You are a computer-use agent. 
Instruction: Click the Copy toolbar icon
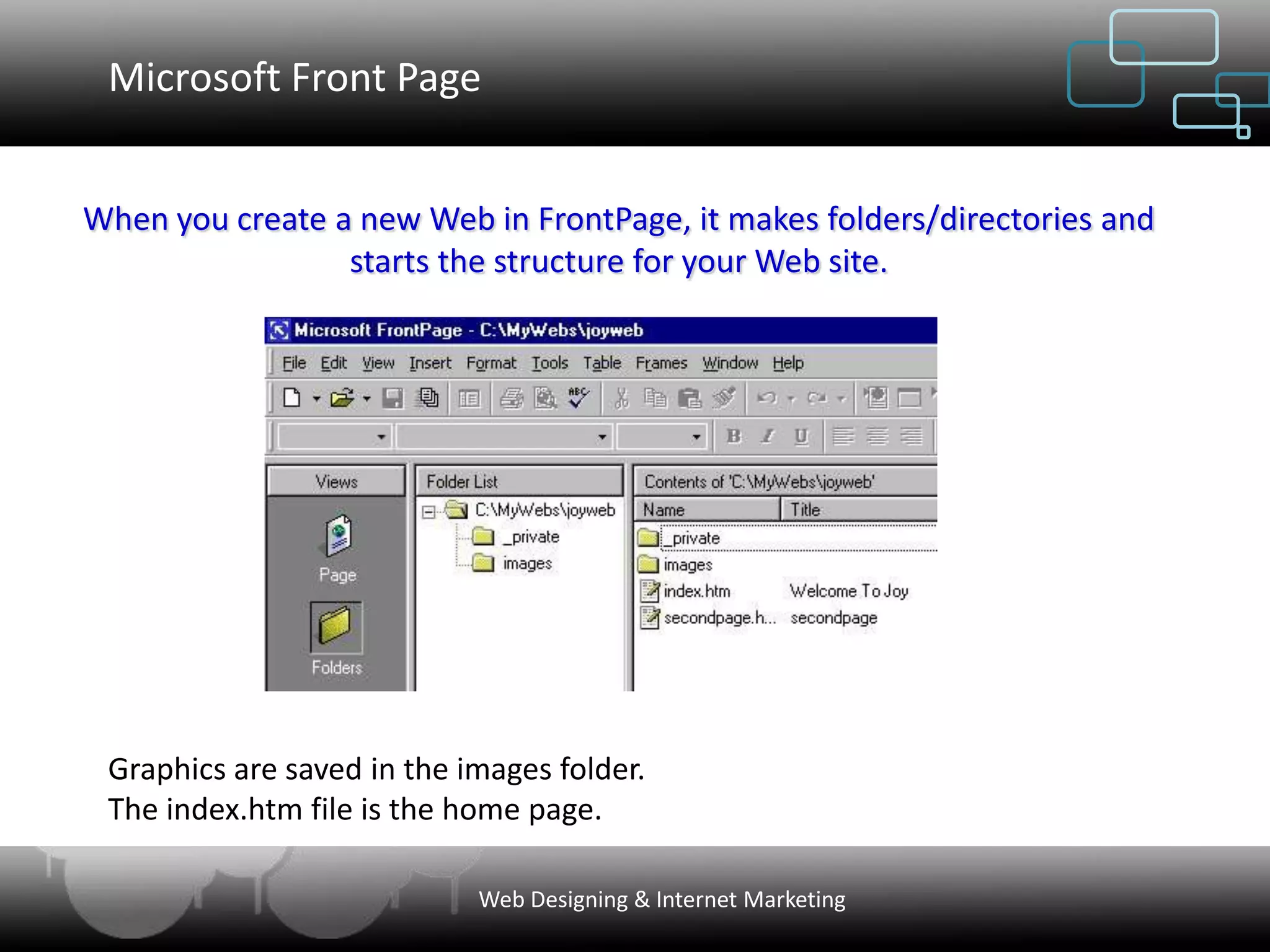[655, 398]
